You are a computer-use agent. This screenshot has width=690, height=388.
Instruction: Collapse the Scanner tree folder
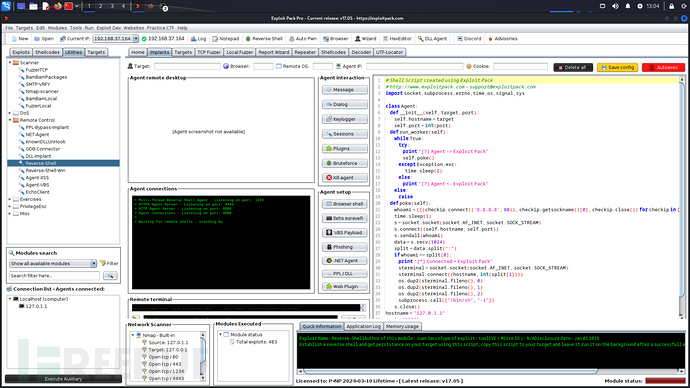[10, 62]
